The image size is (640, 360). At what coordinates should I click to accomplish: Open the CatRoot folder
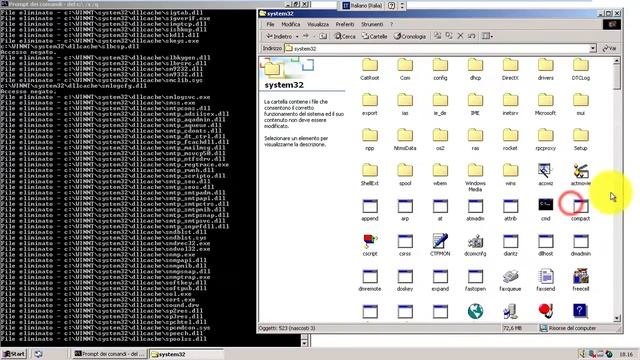(x=369, y=69)
